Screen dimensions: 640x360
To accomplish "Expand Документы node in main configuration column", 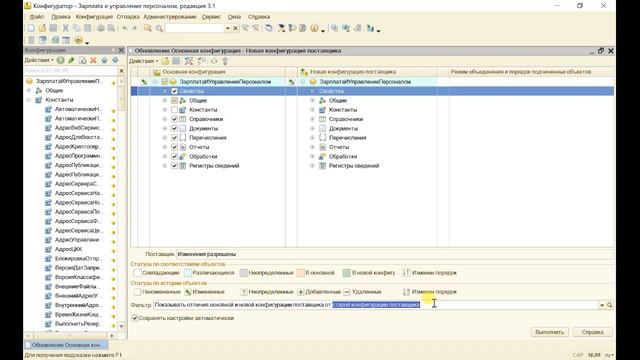I will 164,129.
